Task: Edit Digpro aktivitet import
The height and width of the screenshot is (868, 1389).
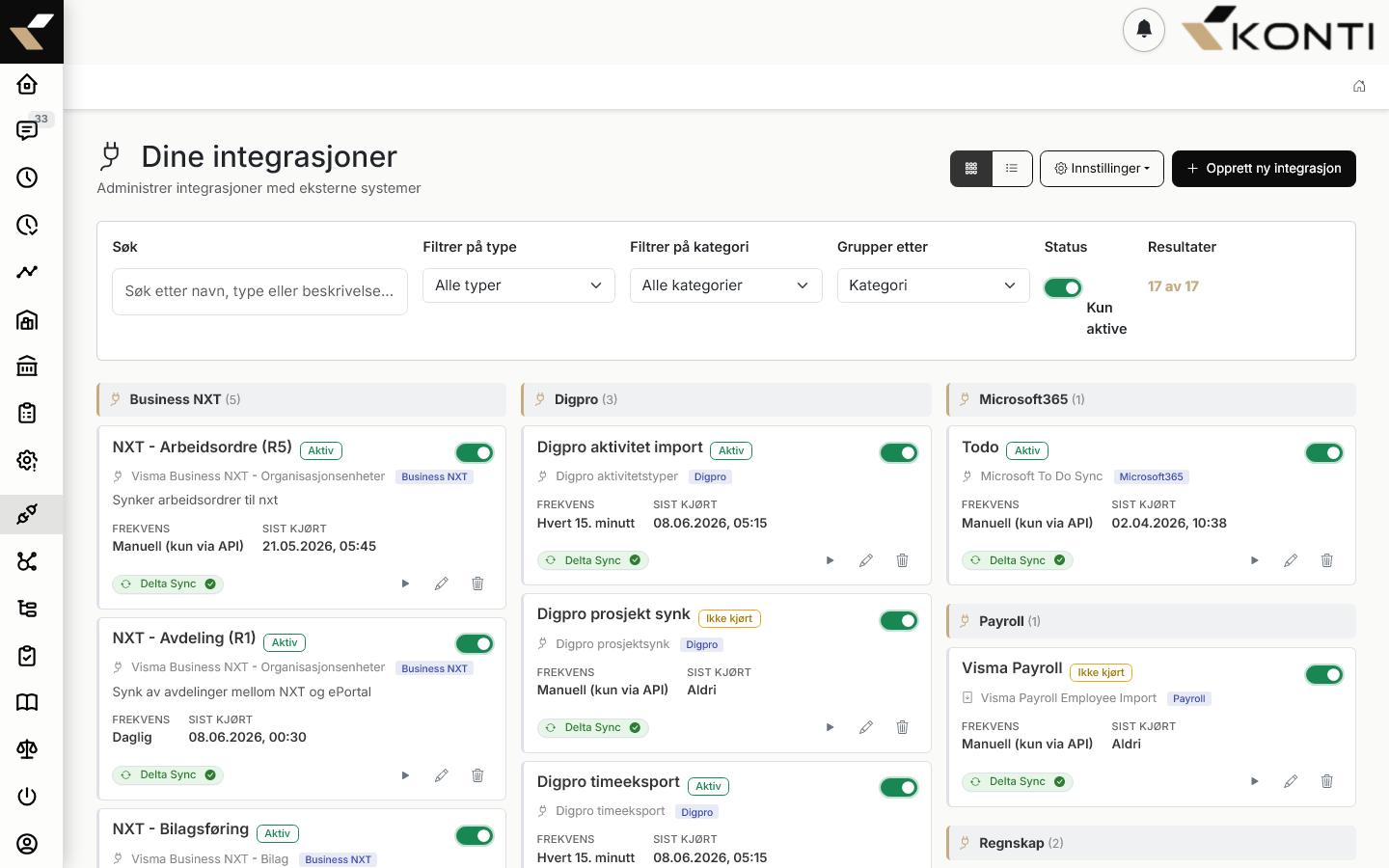Action: [x=866, y=560]
